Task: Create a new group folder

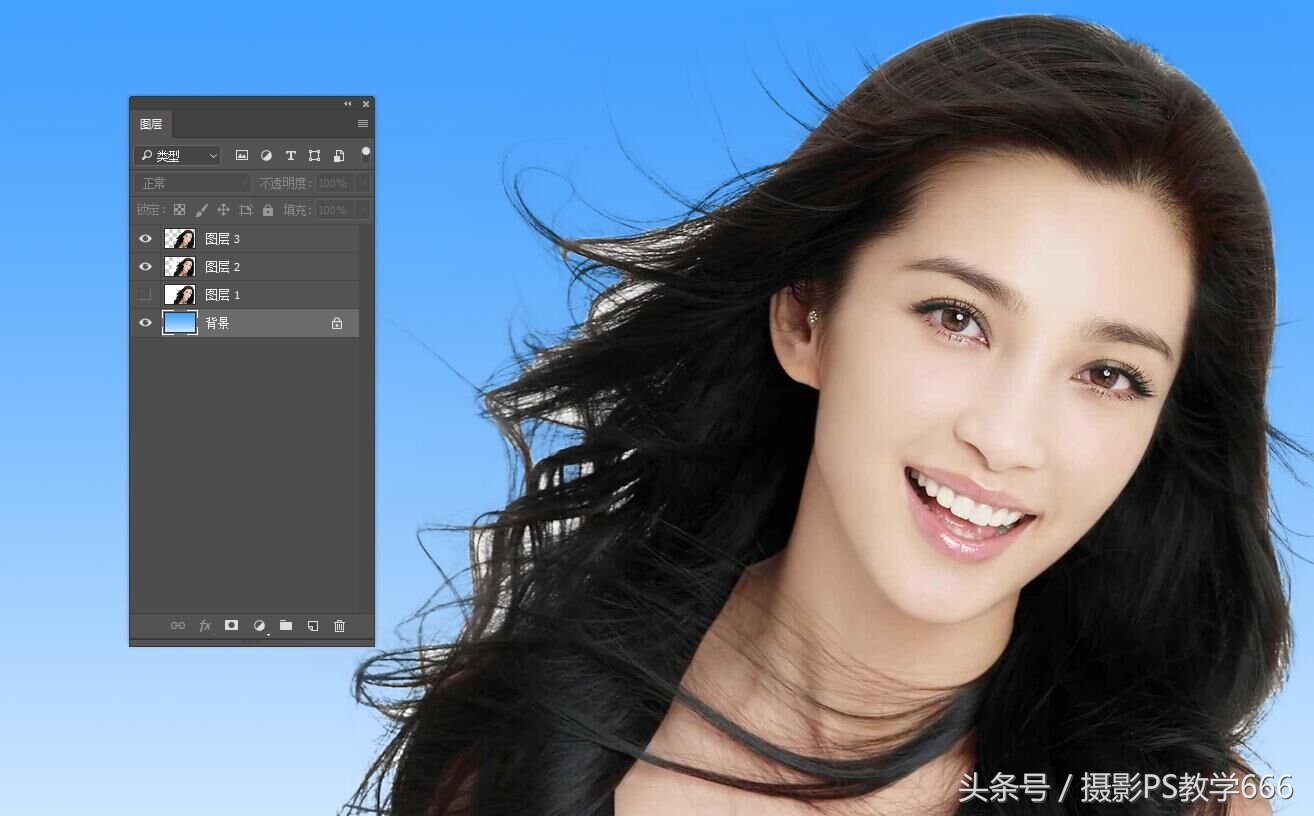Action: [x=286, y=625]
